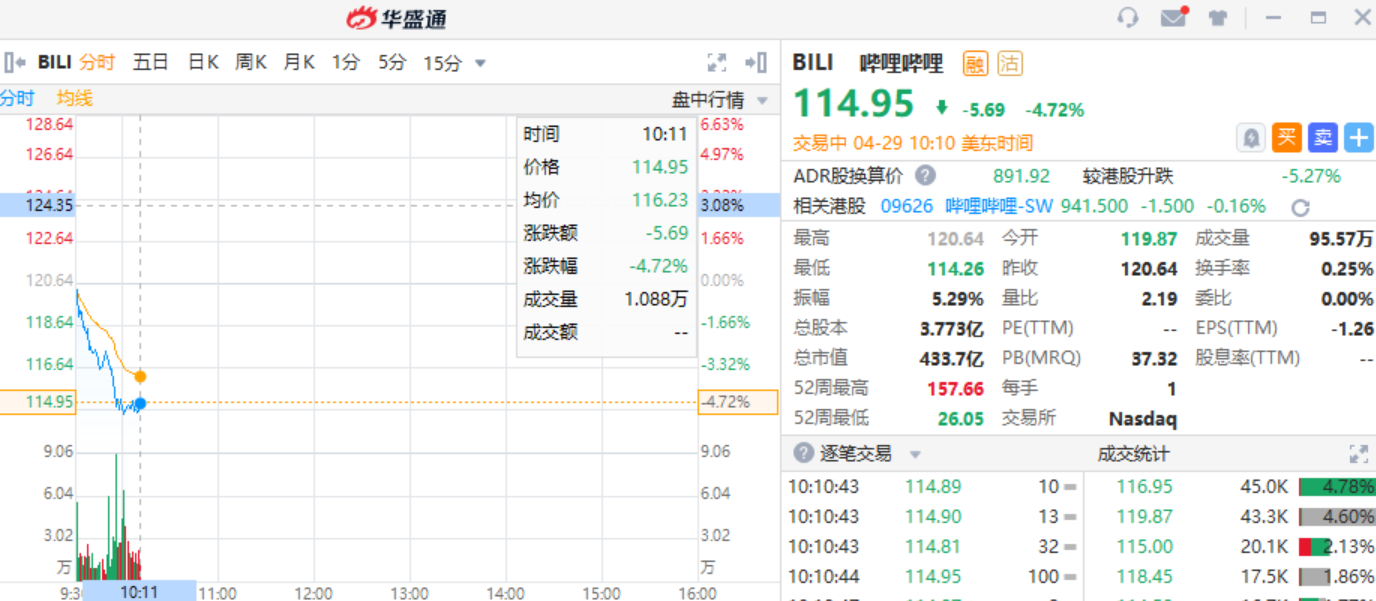Click help icon next to 逐笔交易
1376x601 pixels.
point(803,454)
